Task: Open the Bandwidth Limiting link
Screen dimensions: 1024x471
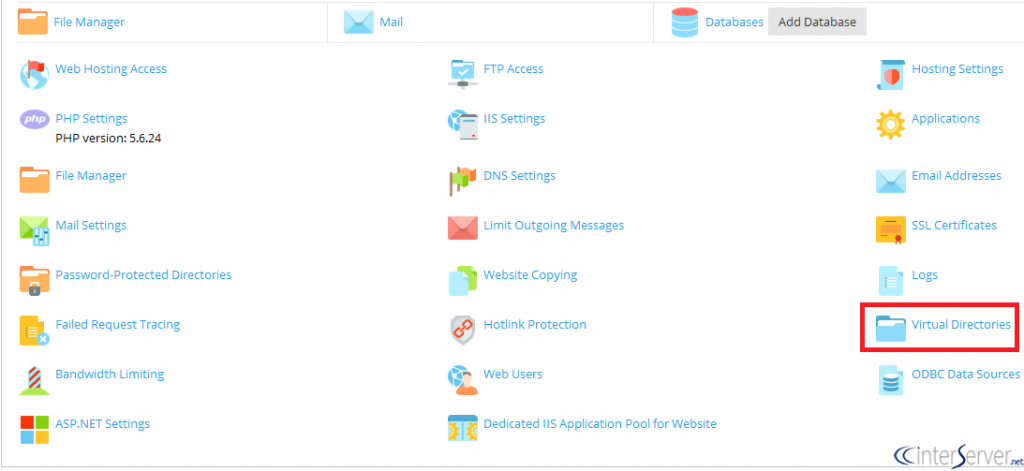Action: pos(110,374)
